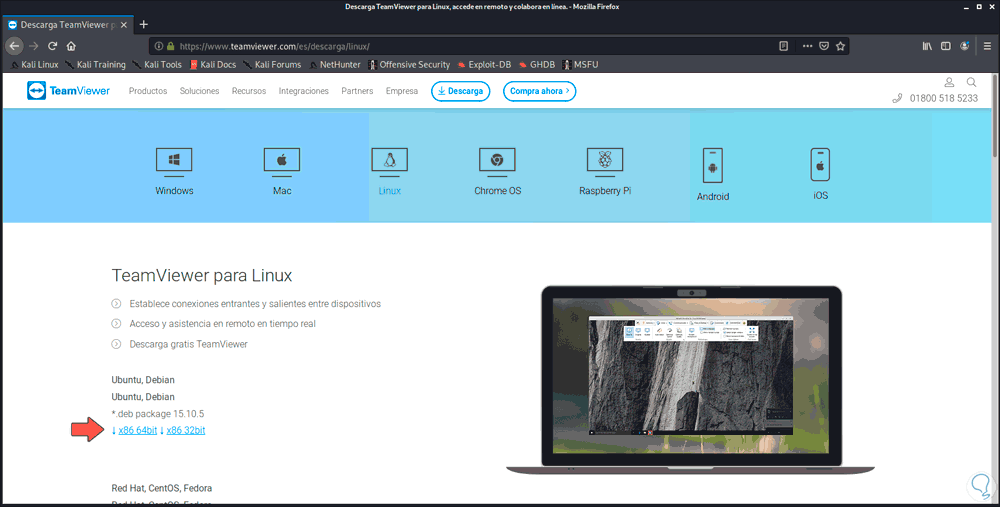Click the Compra ahora button
1000x507 pixels.
click(540, 91)
